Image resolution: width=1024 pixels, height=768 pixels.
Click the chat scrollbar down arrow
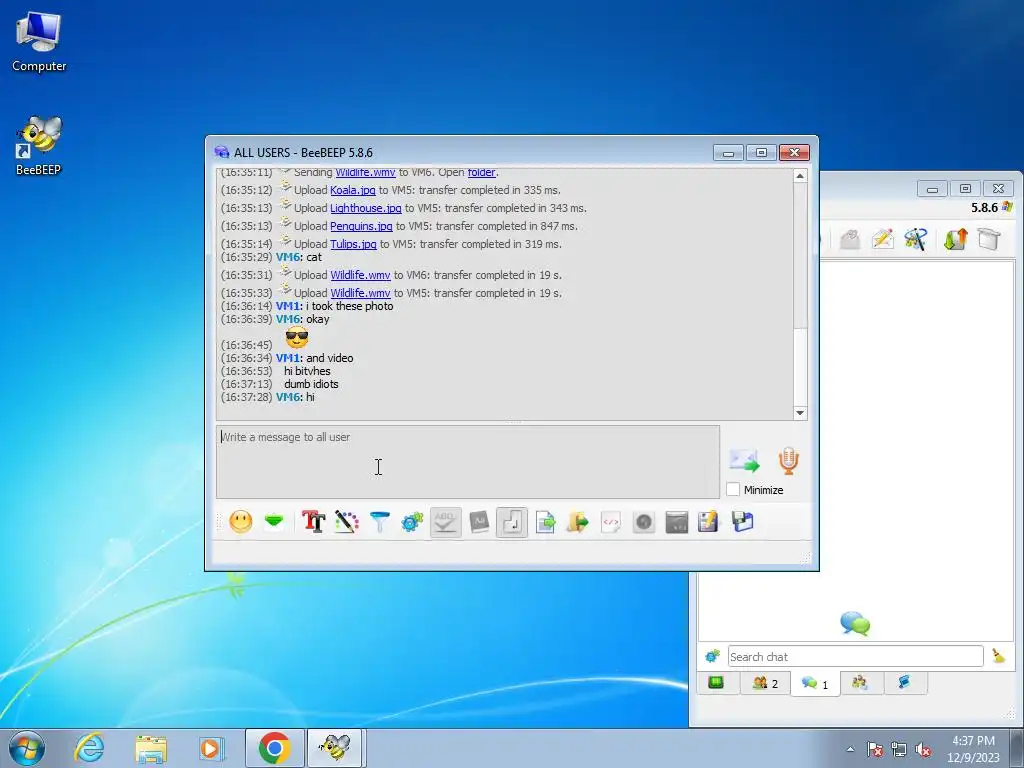(800, 413)
